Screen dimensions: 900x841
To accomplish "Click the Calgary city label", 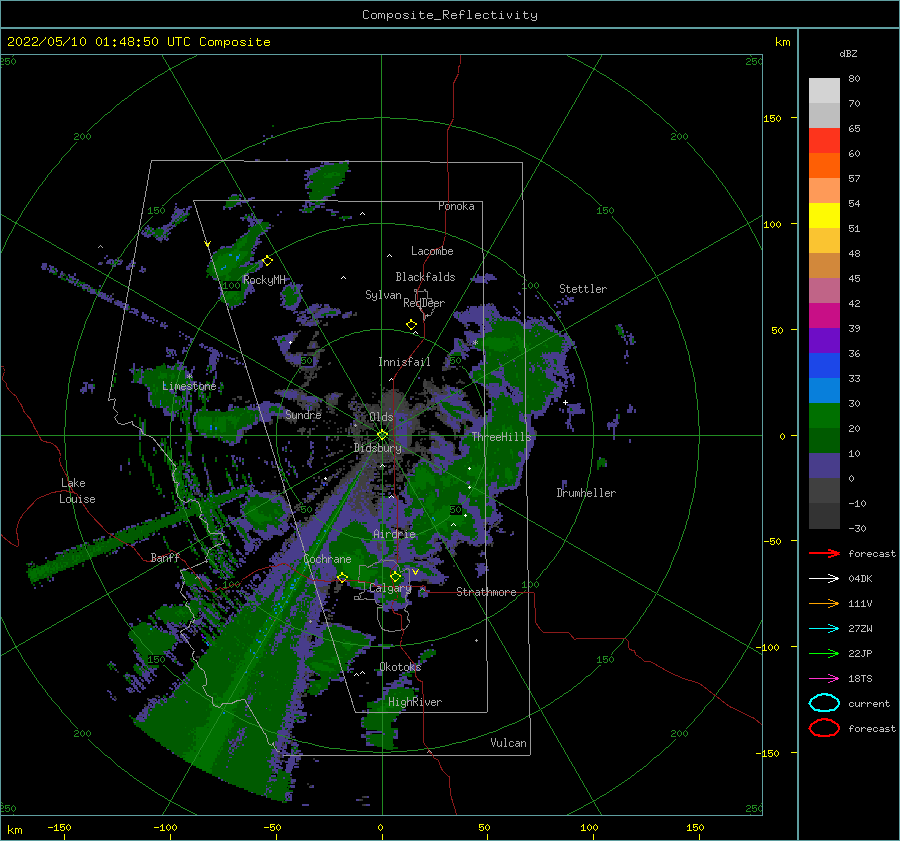I will (390, 588).
